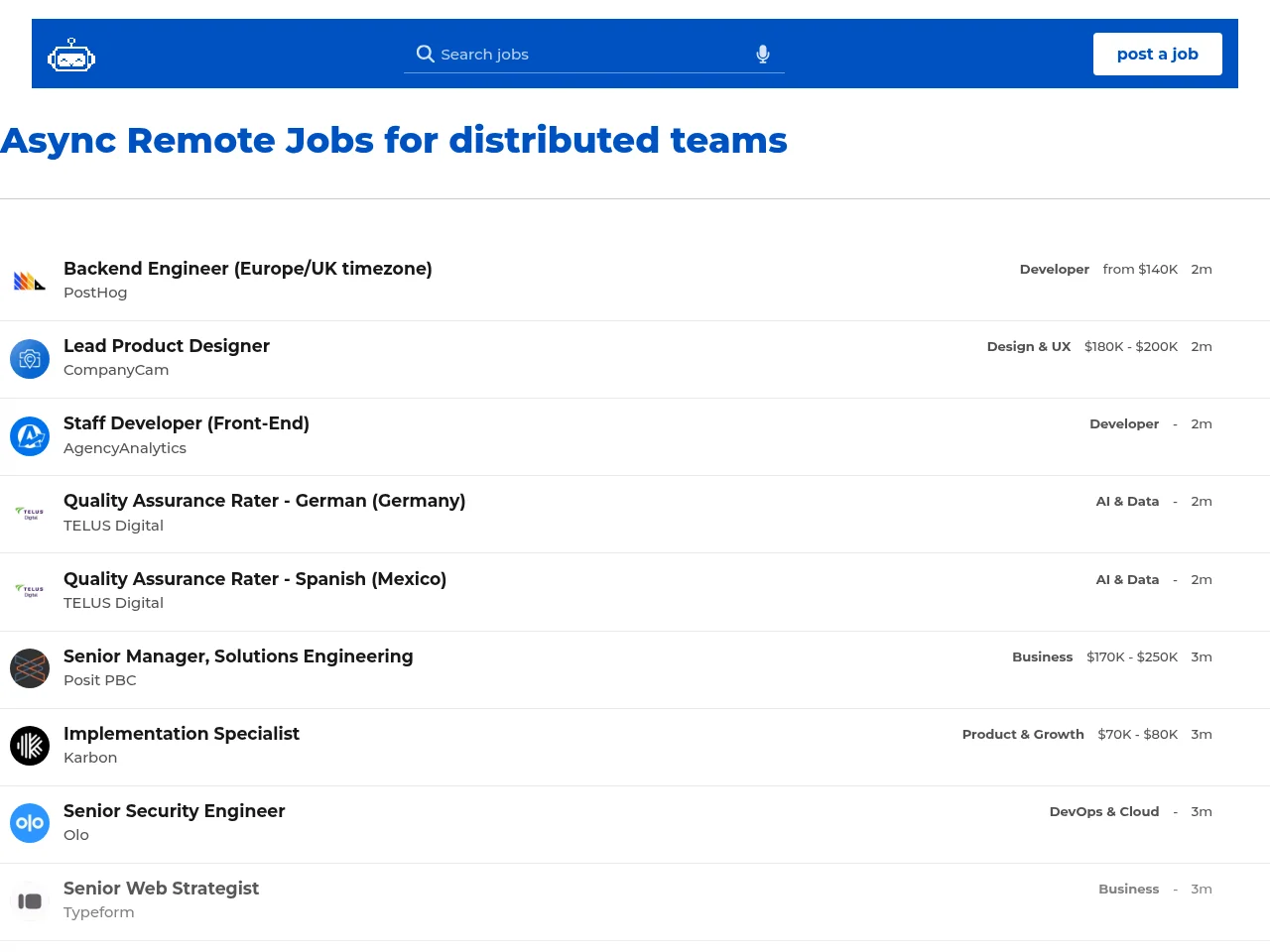Open Quality Assurance Rater - Spanish job
The height and width of the screenshot is (952, 1270).
coord(255,579)
